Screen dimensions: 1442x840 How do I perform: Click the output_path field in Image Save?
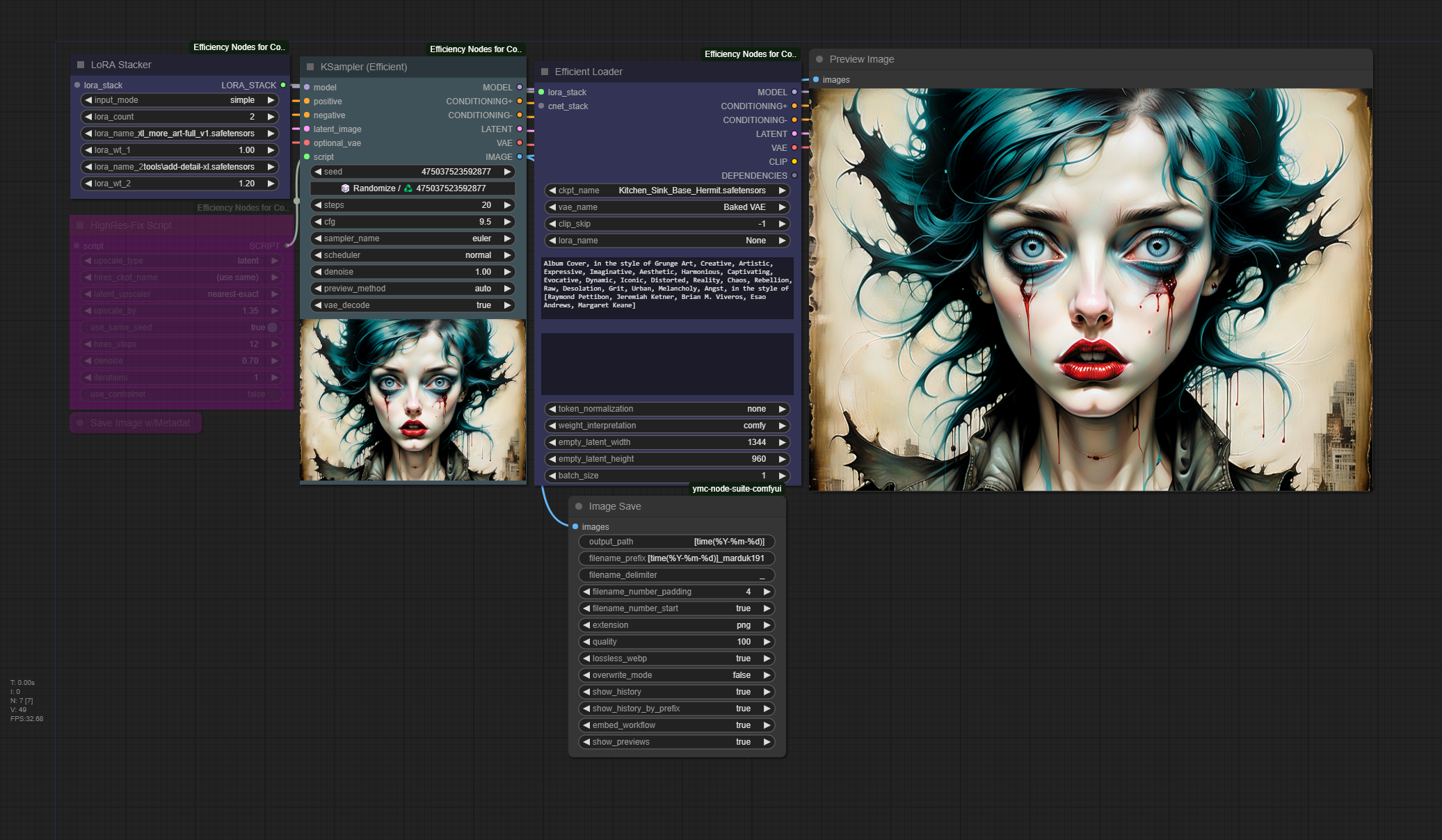[x=677, y=542]
